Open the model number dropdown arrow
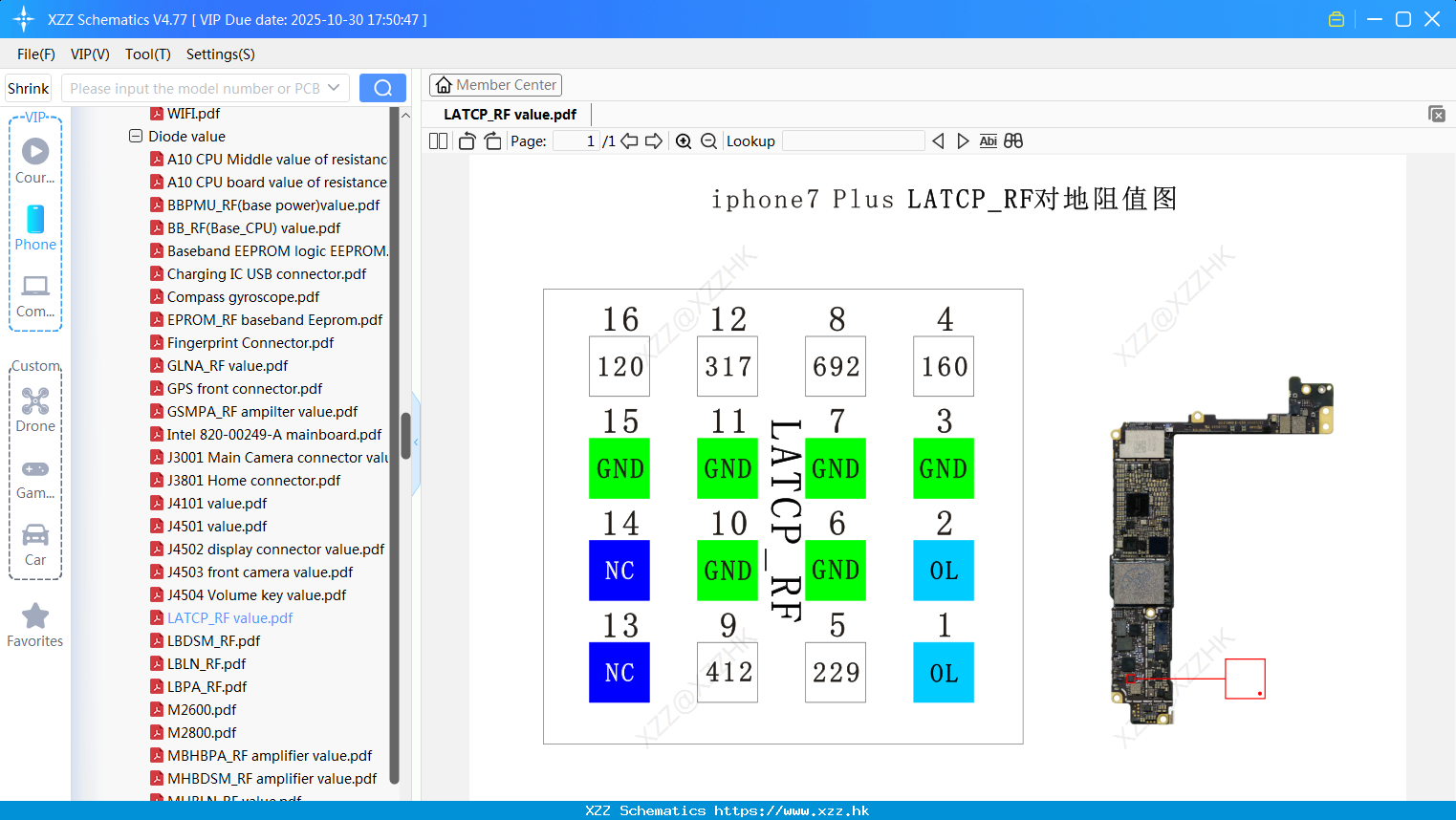 (334, 88)
